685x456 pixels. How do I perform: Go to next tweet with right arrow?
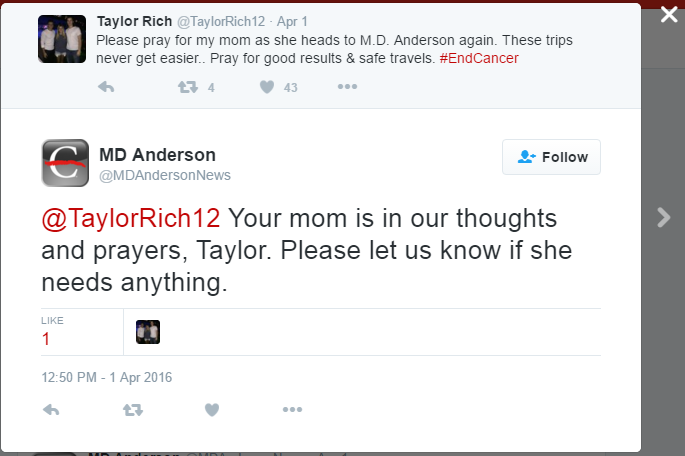(x=663, y=217)
